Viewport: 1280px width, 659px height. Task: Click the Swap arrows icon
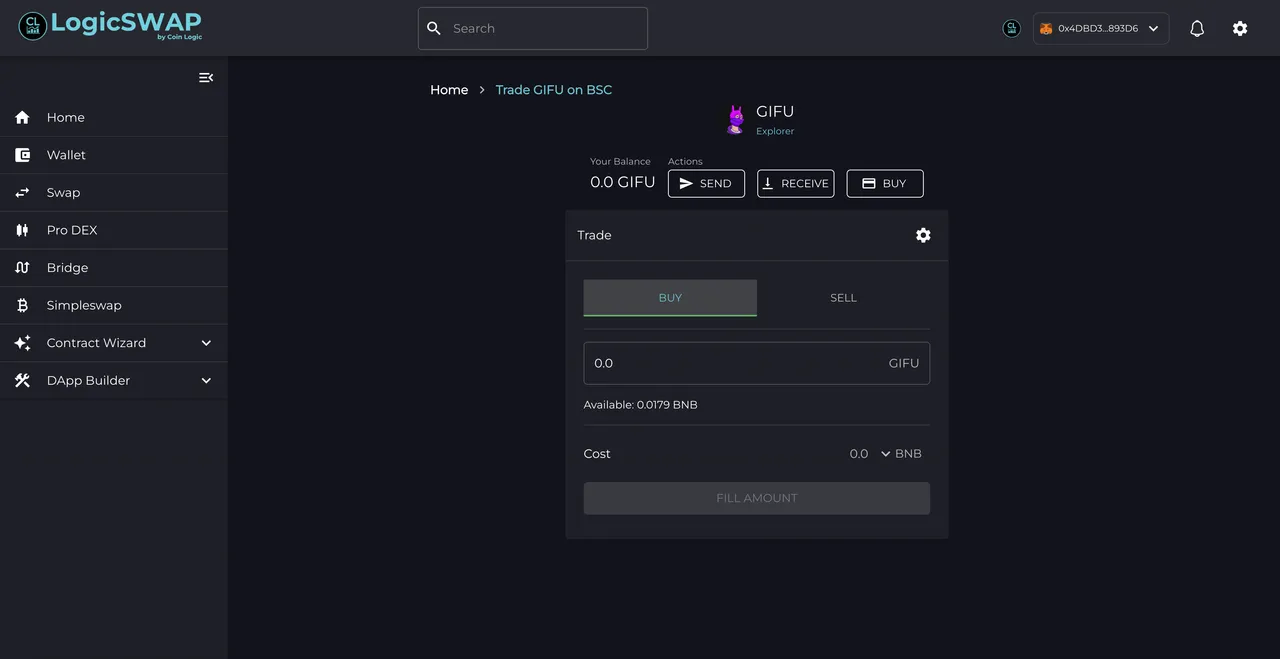pyautogui.click(x=22, y=192)
